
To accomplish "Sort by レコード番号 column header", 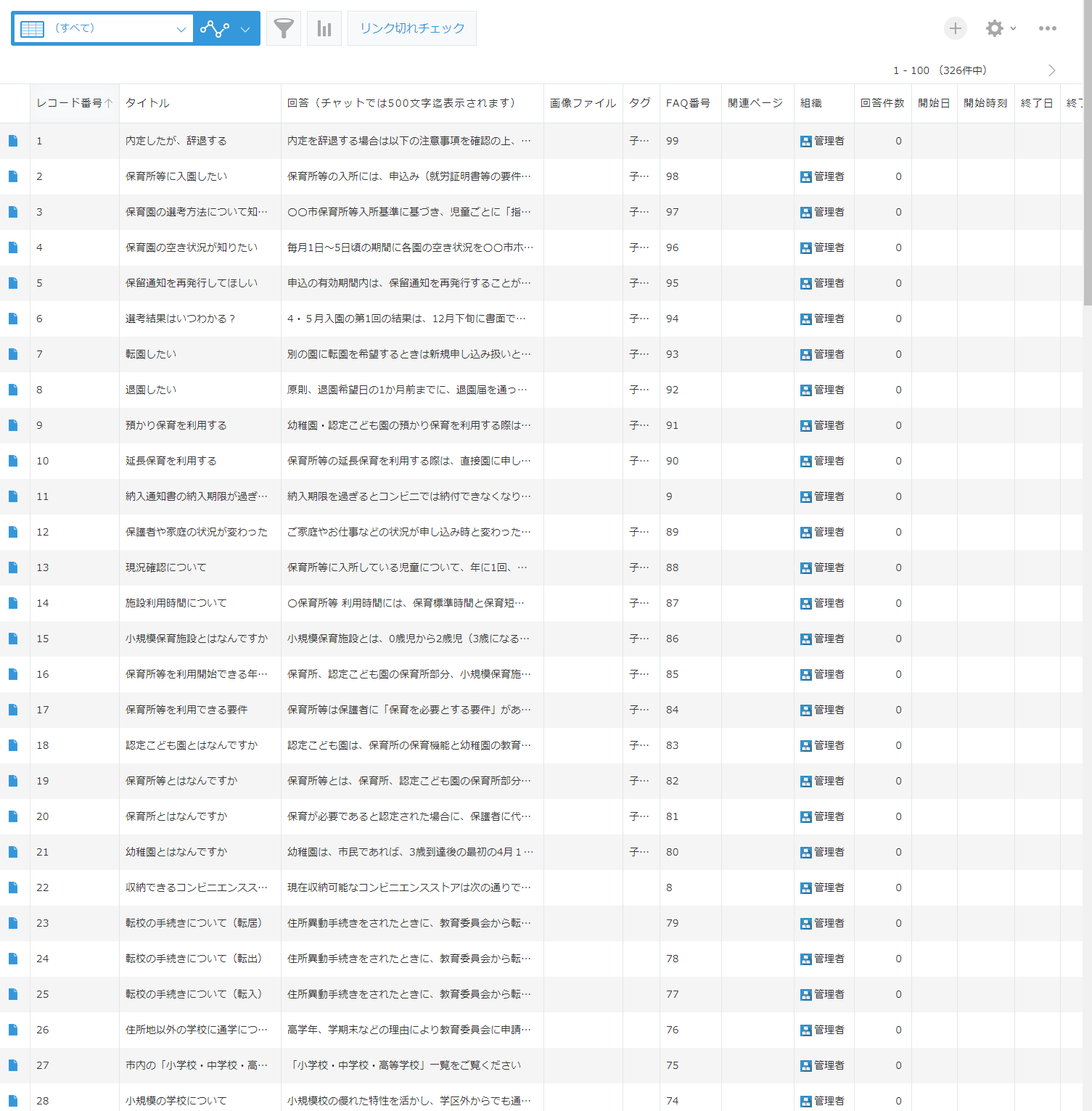I will tap(74, 103).
